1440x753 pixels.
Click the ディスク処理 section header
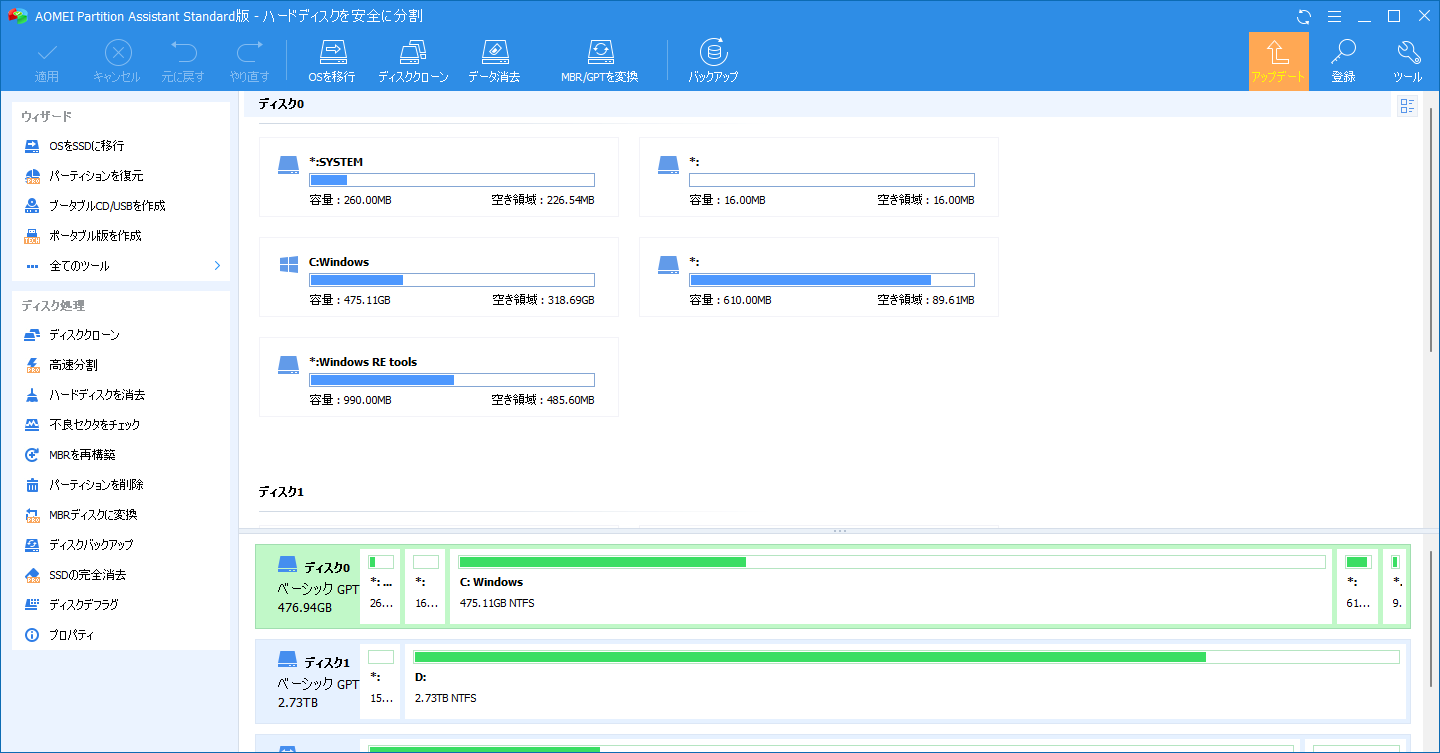(53, 306)
